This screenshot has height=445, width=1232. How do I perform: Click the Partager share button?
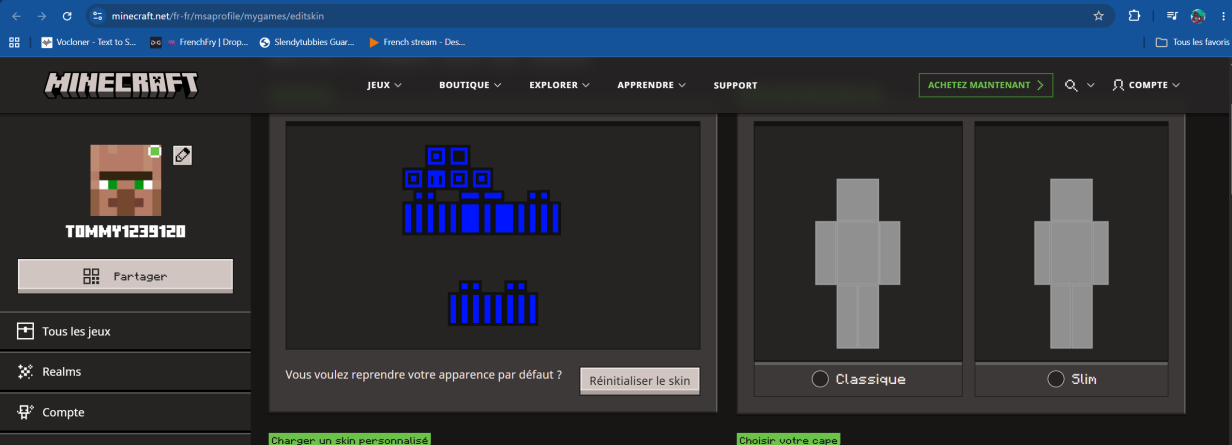coord(125,276)
